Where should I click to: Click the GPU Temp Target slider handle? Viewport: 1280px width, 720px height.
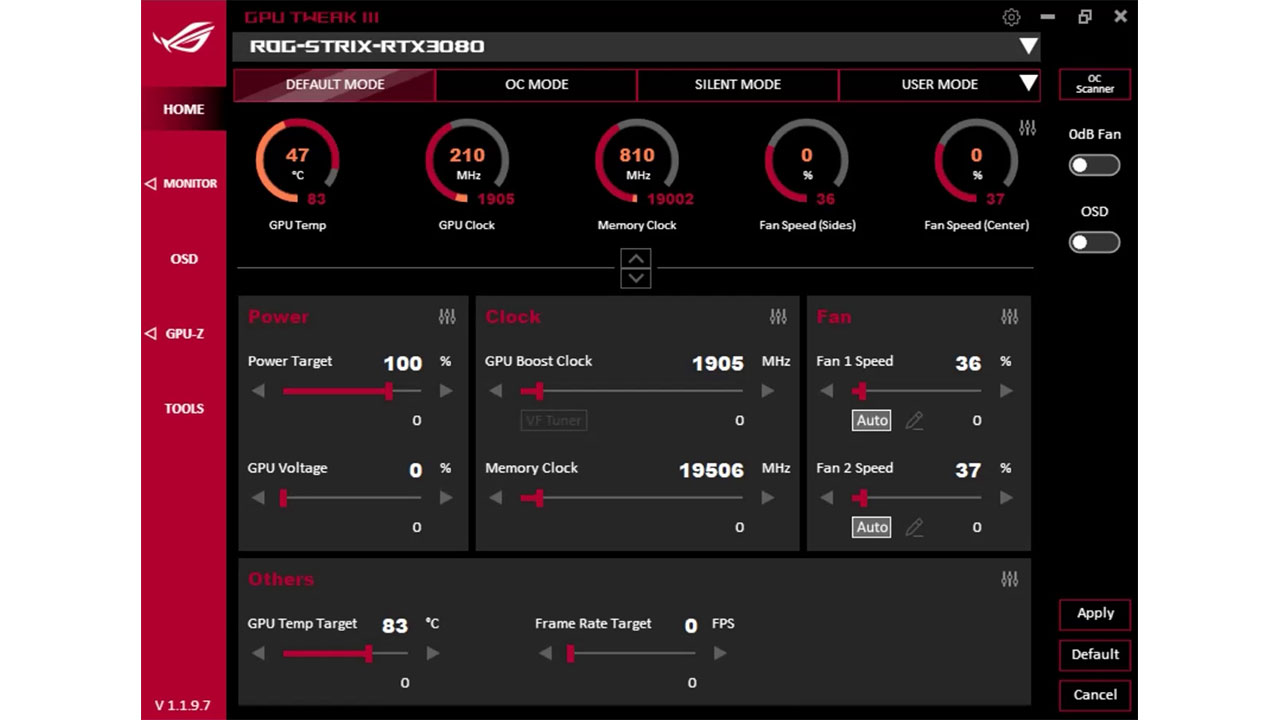[369, 653]
